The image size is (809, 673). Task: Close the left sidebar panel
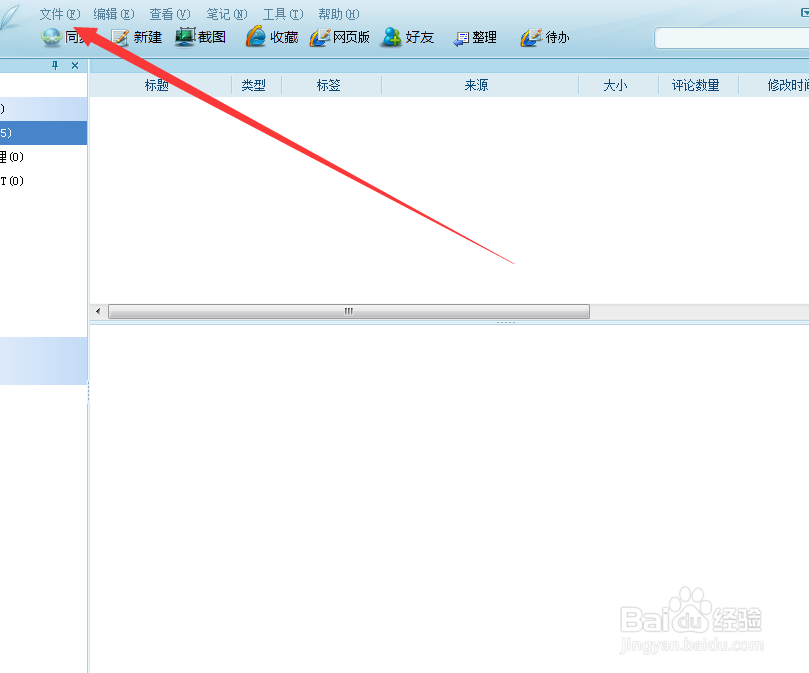(75, 66)
